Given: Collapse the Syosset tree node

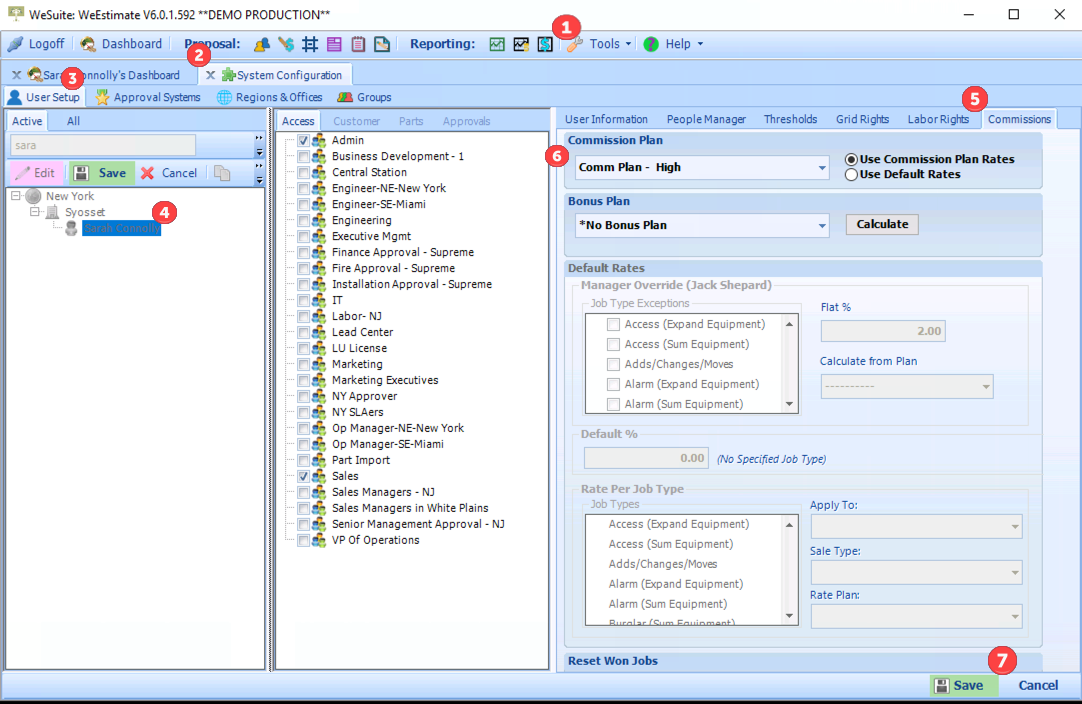Looking at the screenshot, I should pyautogui.click(x=35, y=212).
